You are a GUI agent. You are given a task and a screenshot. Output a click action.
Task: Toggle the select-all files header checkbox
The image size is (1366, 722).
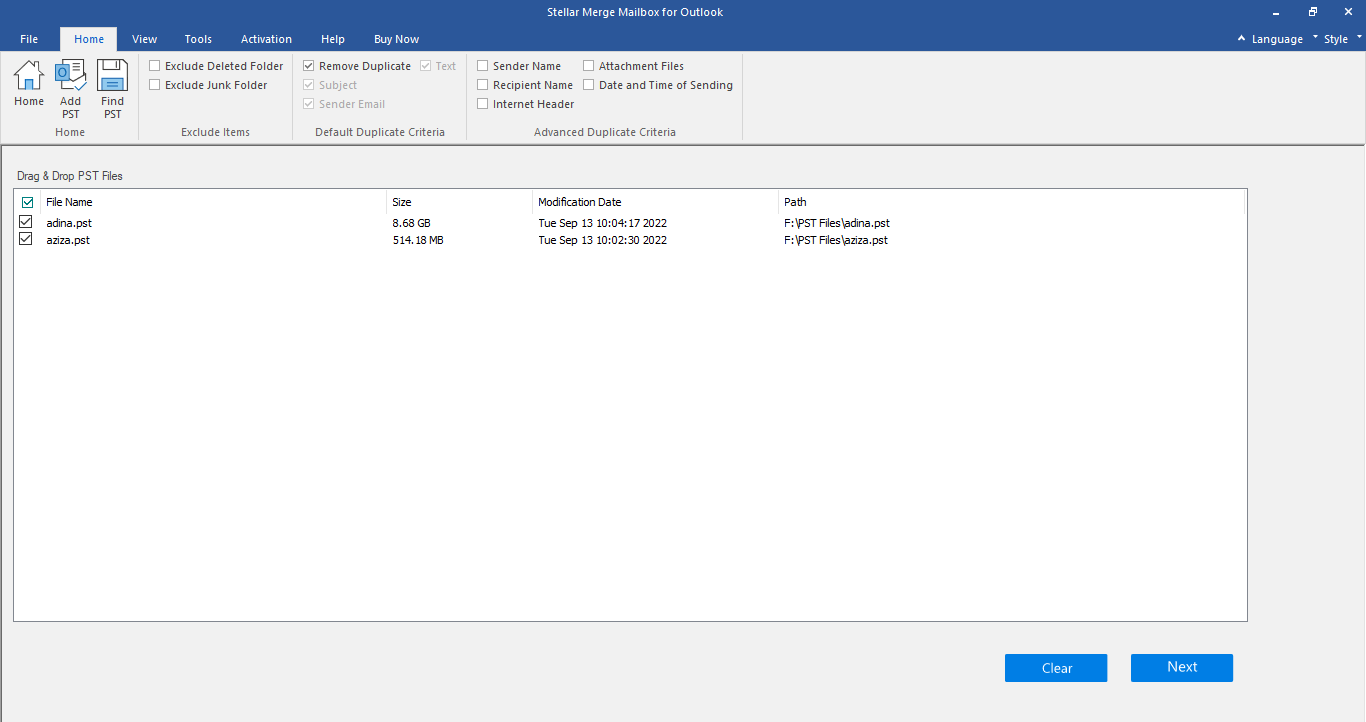click(x=27, y=202)
